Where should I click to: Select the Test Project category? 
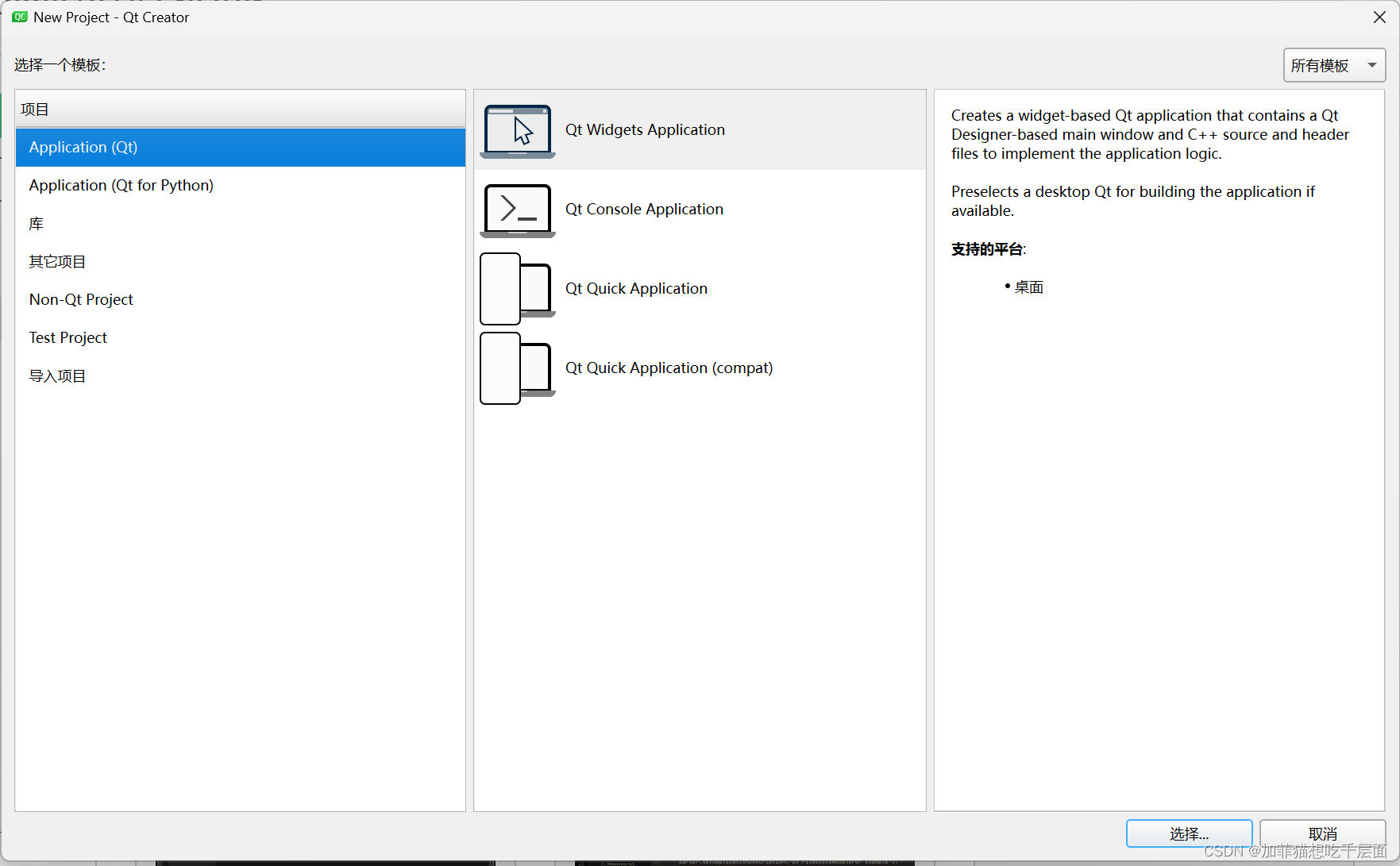(241, 338)
